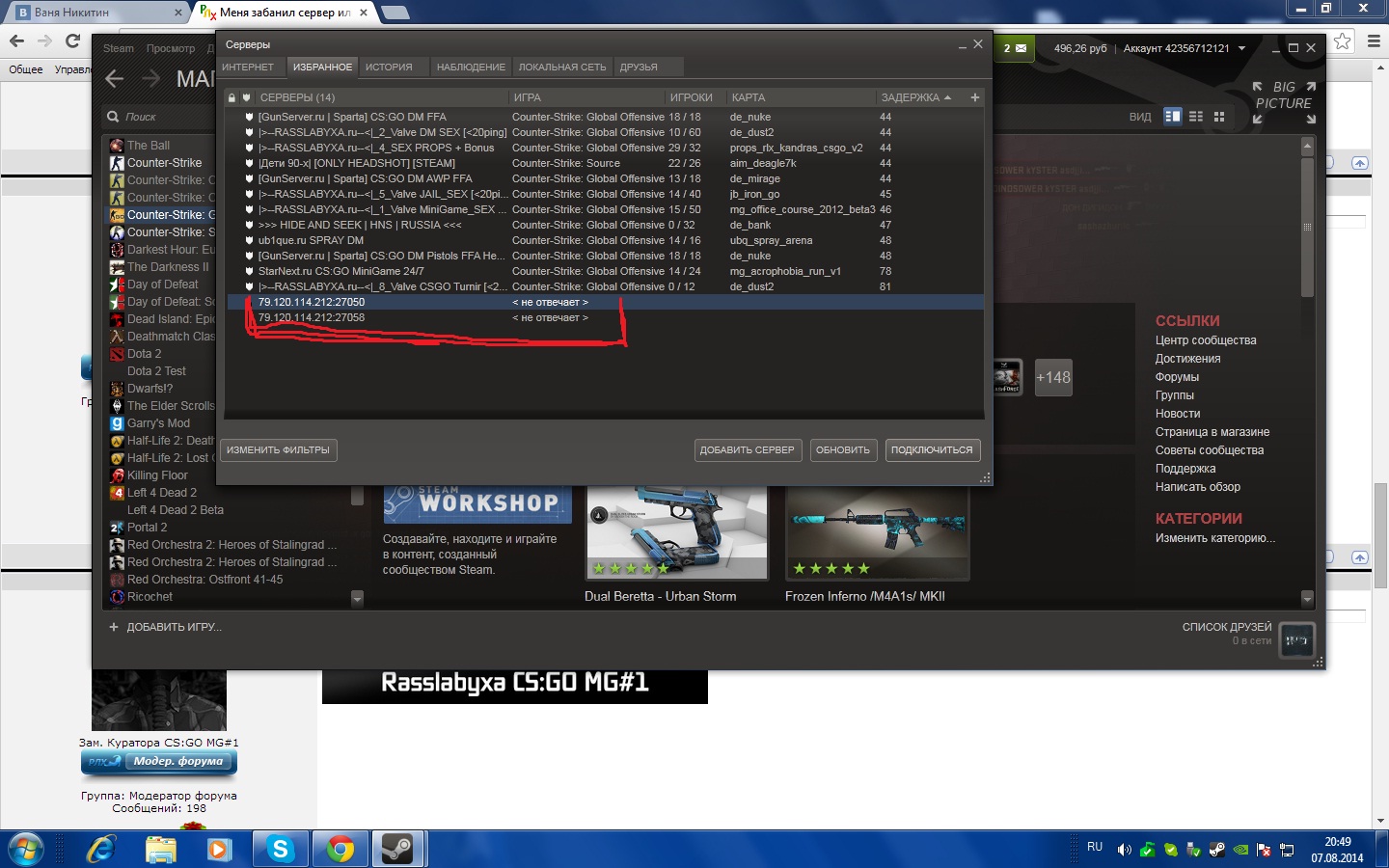Sort servers by ИГРОКИ column
Screen dimensions: 1389x868
tap(692, 97)
